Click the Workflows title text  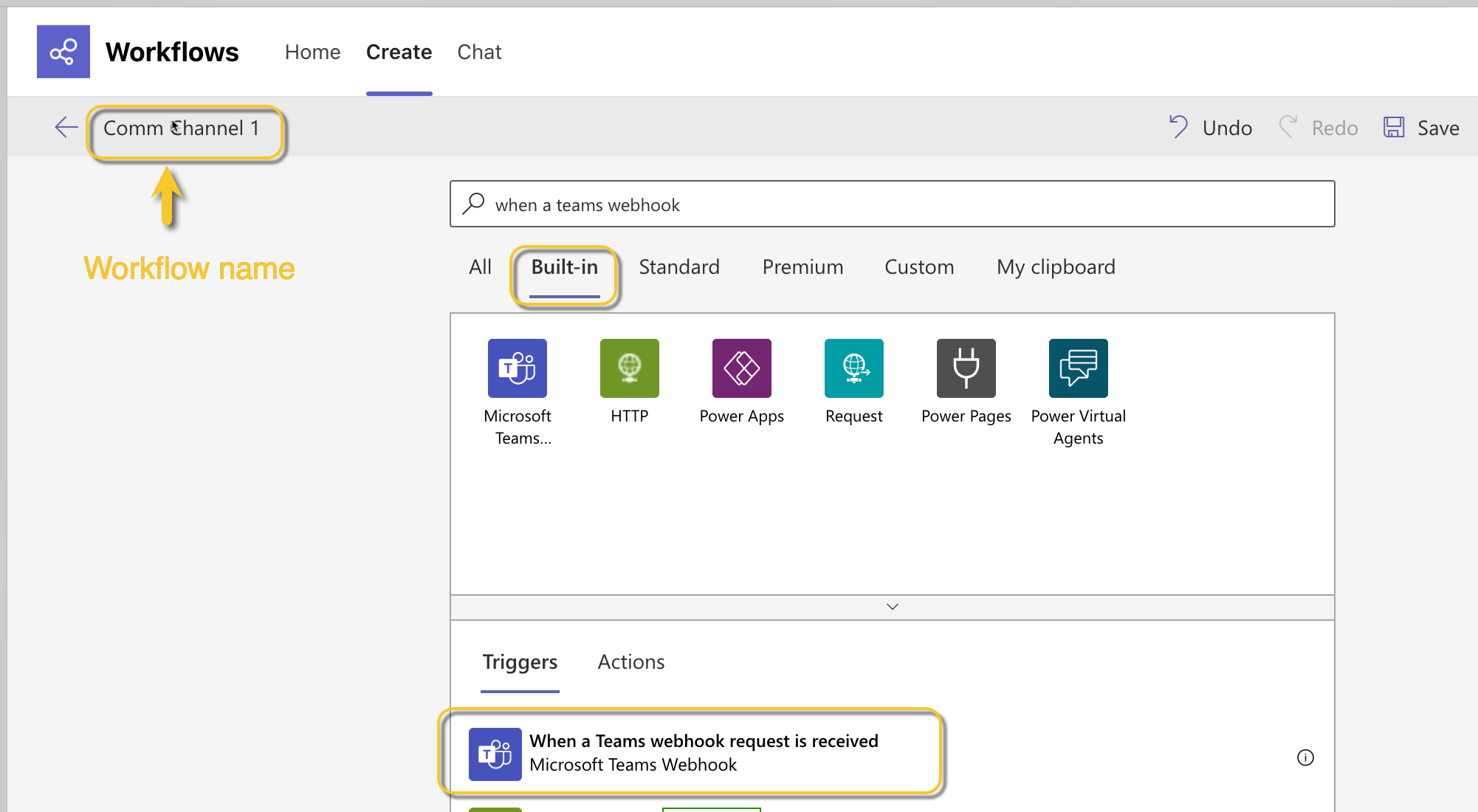172,52
